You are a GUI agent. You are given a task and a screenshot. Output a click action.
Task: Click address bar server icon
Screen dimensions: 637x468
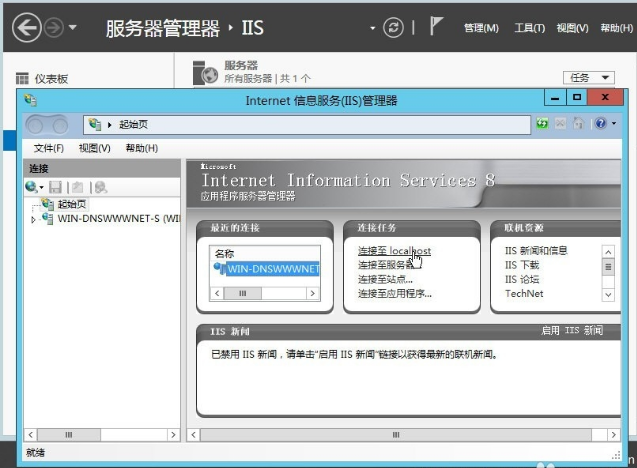(x=95, y=125)
